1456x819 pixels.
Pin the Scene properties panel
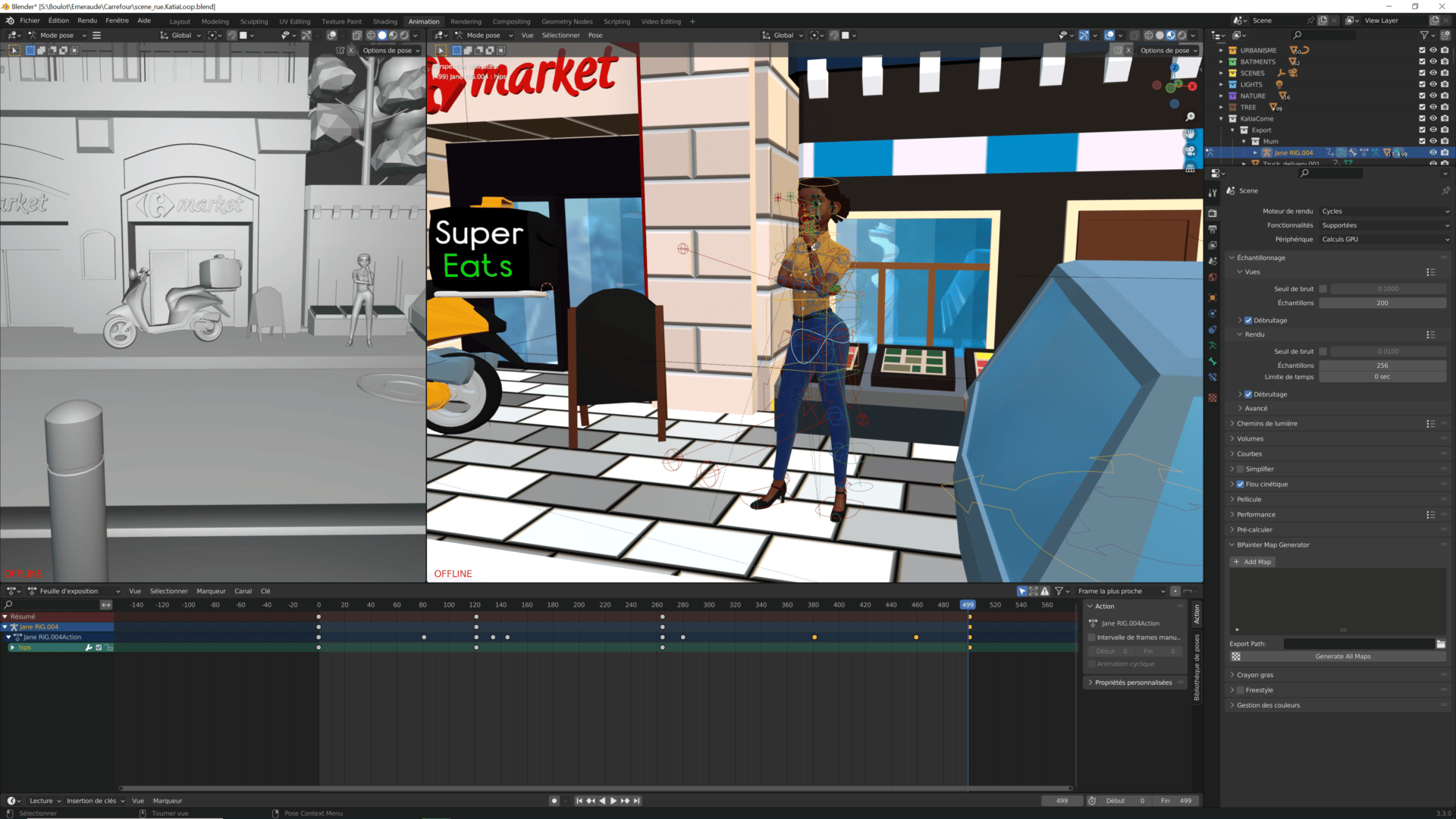coord(1445,190)
